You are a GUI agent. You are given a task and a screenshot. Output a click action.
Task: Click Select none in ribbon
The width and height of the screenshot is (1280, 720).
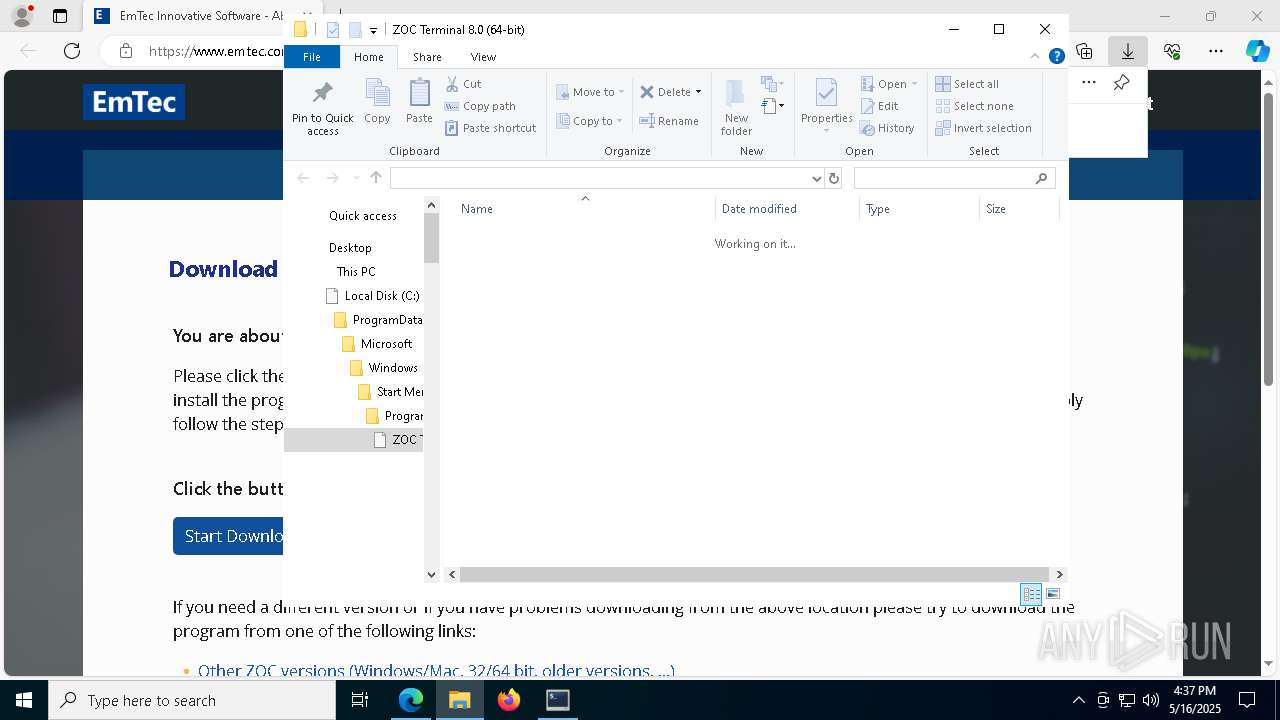(x=974, y=106)
